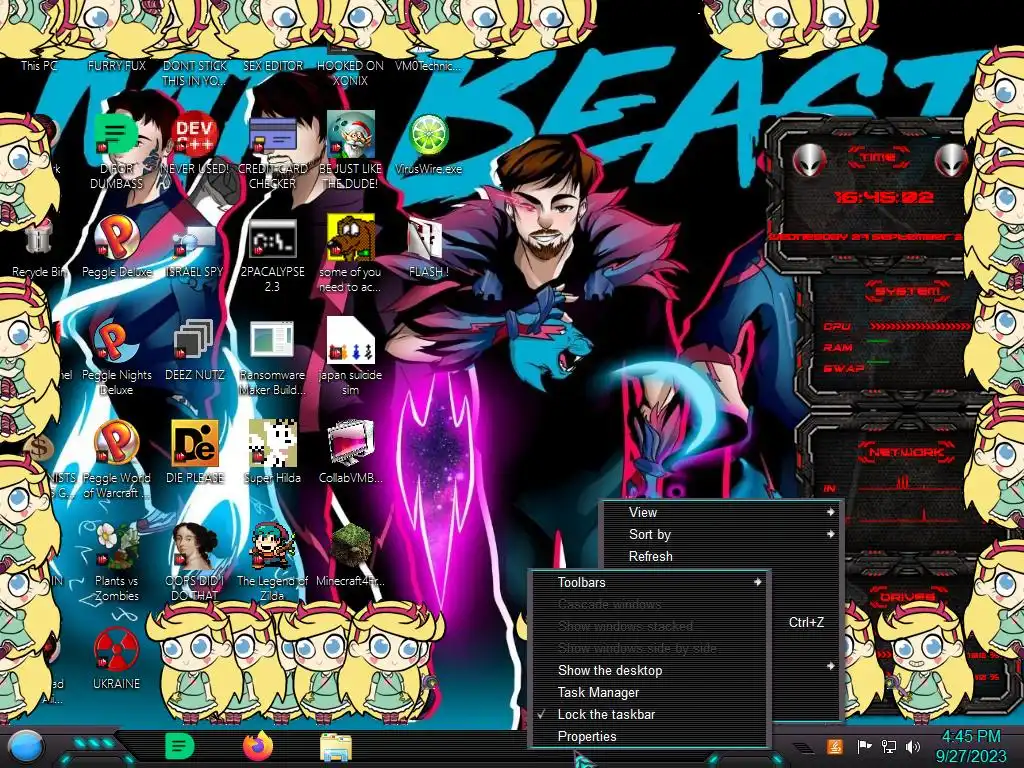This screenshot has height=768, width=1024.
Task: Open the network tray icon
Action: click(888, 746)
